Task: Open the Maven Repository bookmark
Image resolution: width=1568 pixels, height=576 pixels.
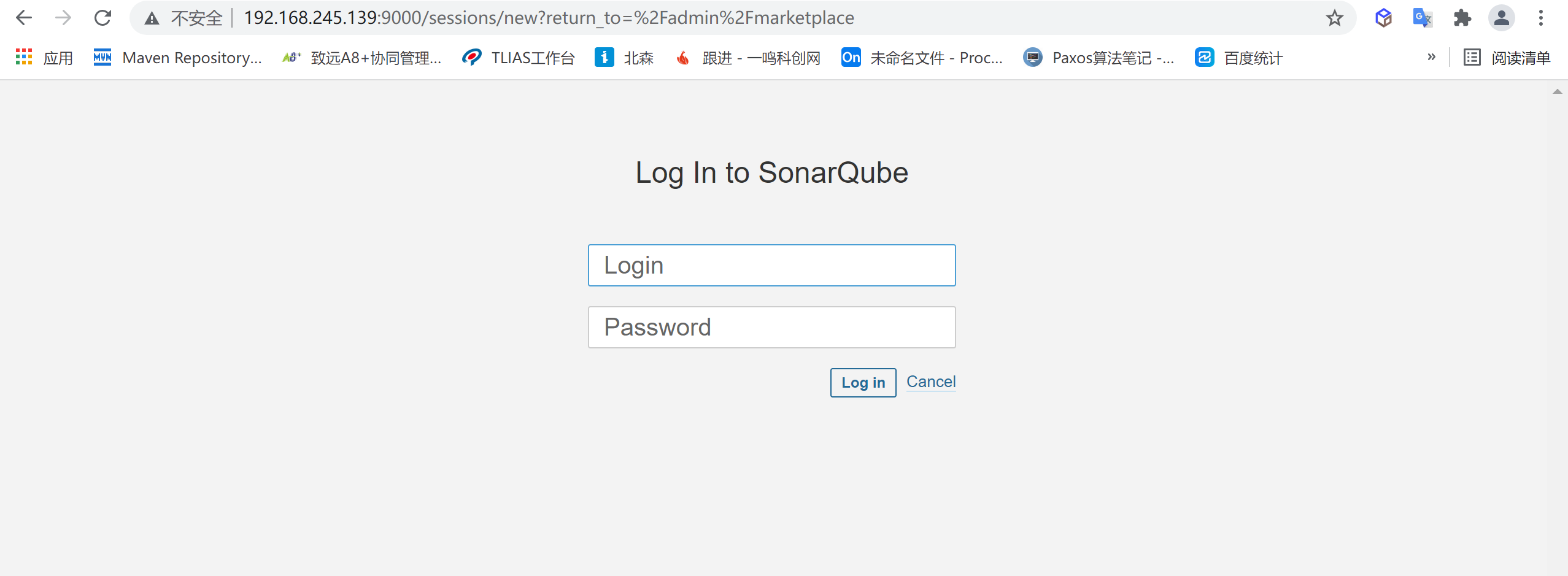Action: click(x=178, y=58)
